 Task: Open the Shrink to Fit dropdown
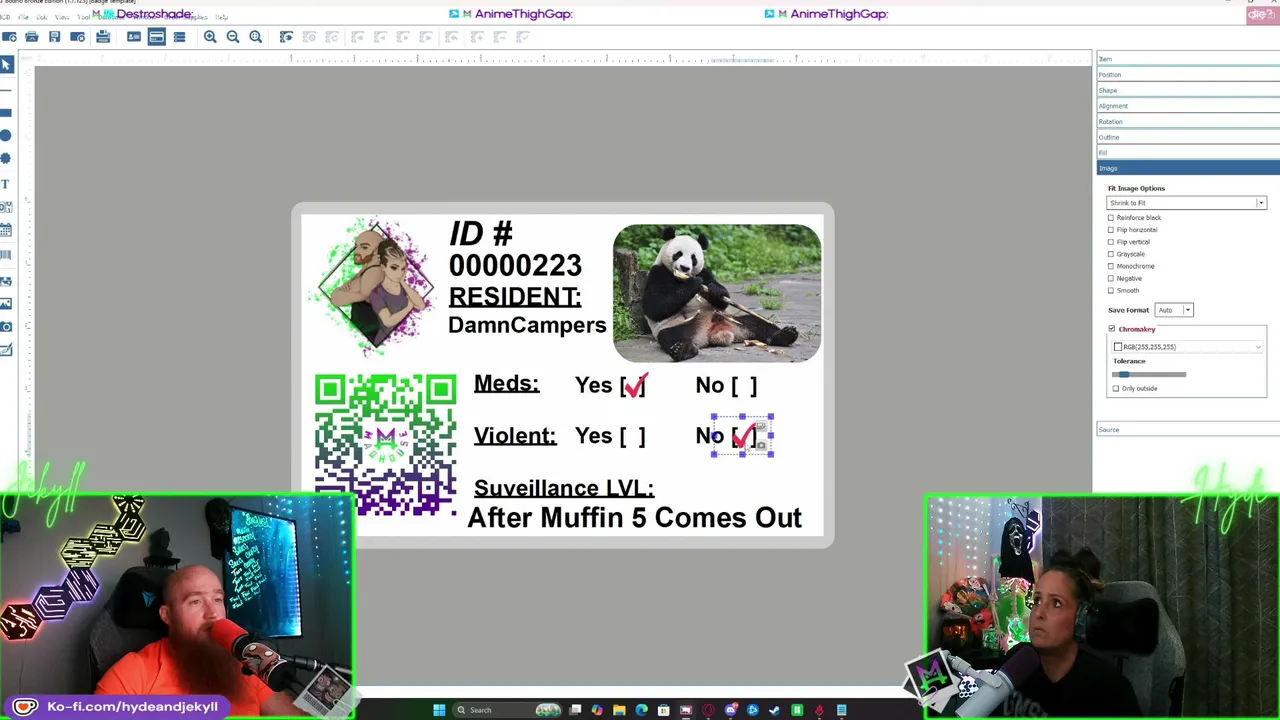pos(1186,203)
